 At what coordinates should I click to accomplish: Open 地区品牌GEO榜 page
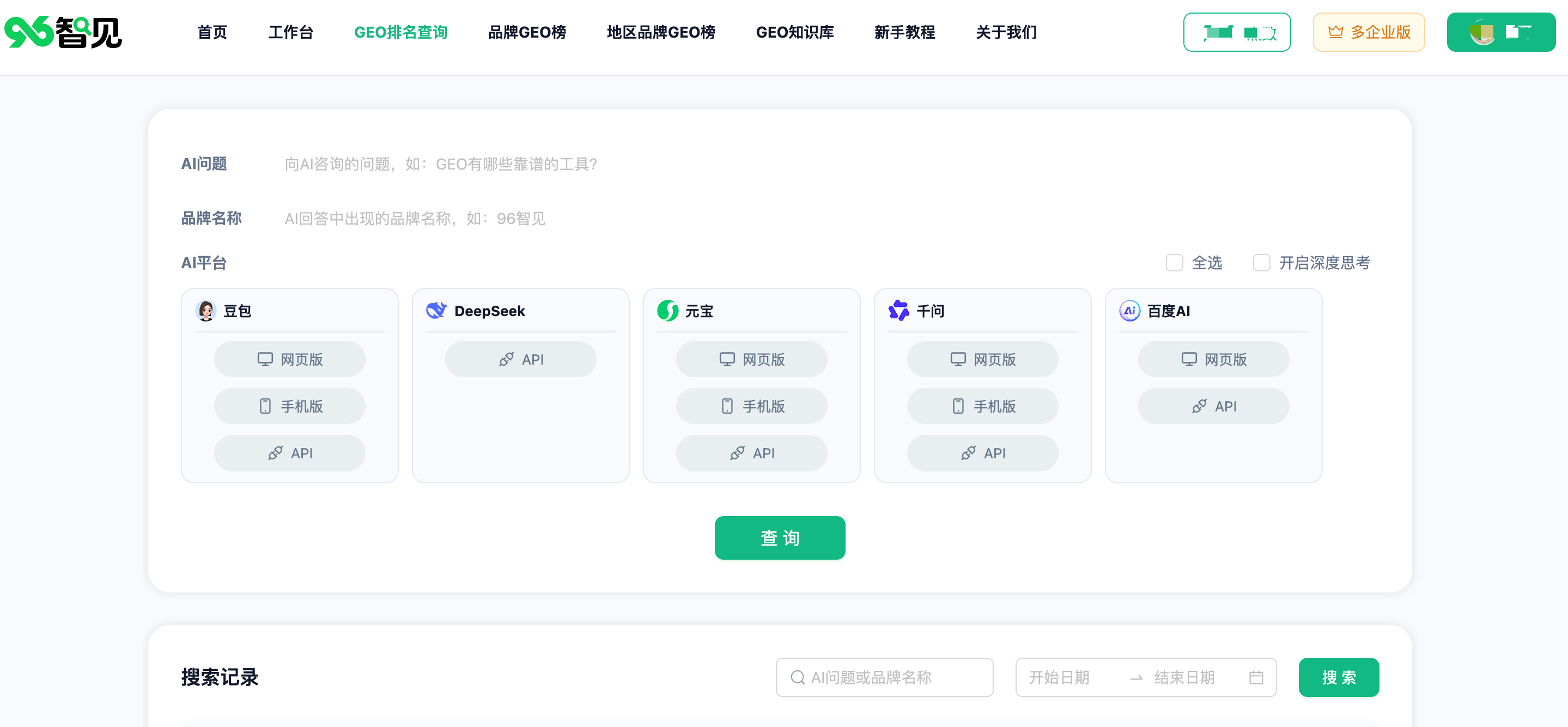click(661, 32)
